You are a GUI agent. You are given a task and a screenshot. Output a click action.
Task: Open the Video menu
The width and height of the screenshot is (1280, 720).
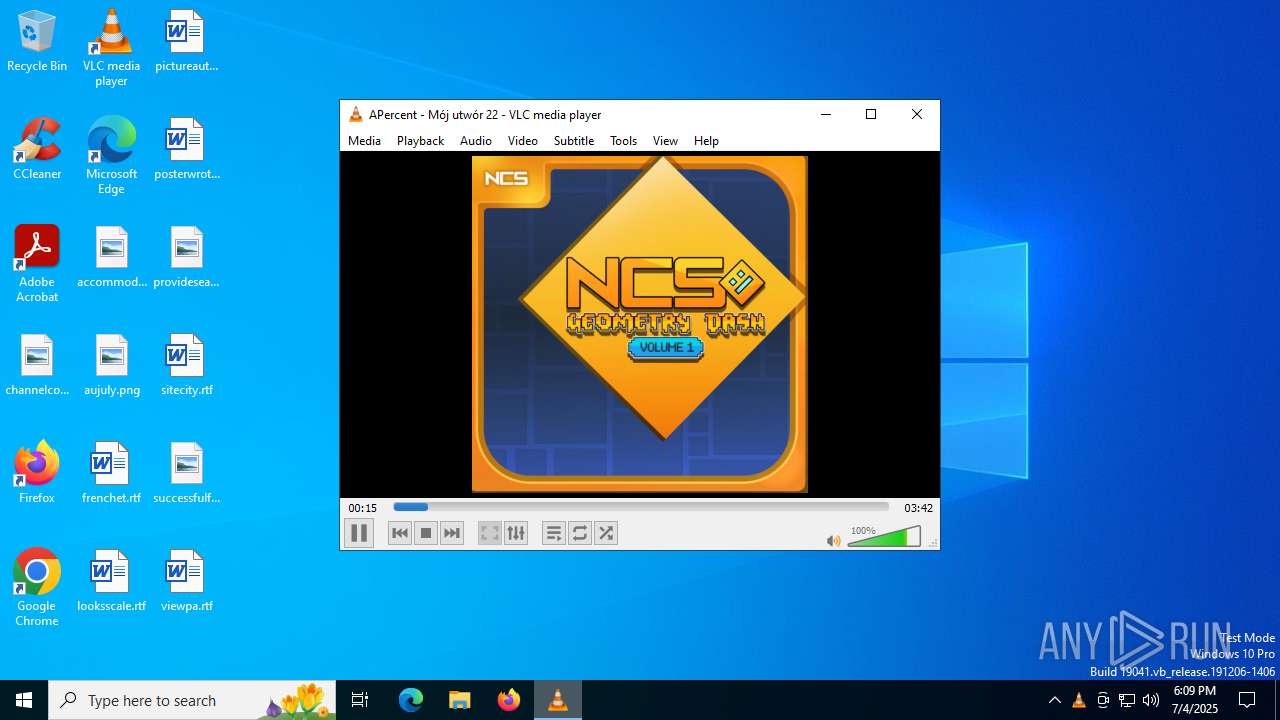[x=522, y=141]
